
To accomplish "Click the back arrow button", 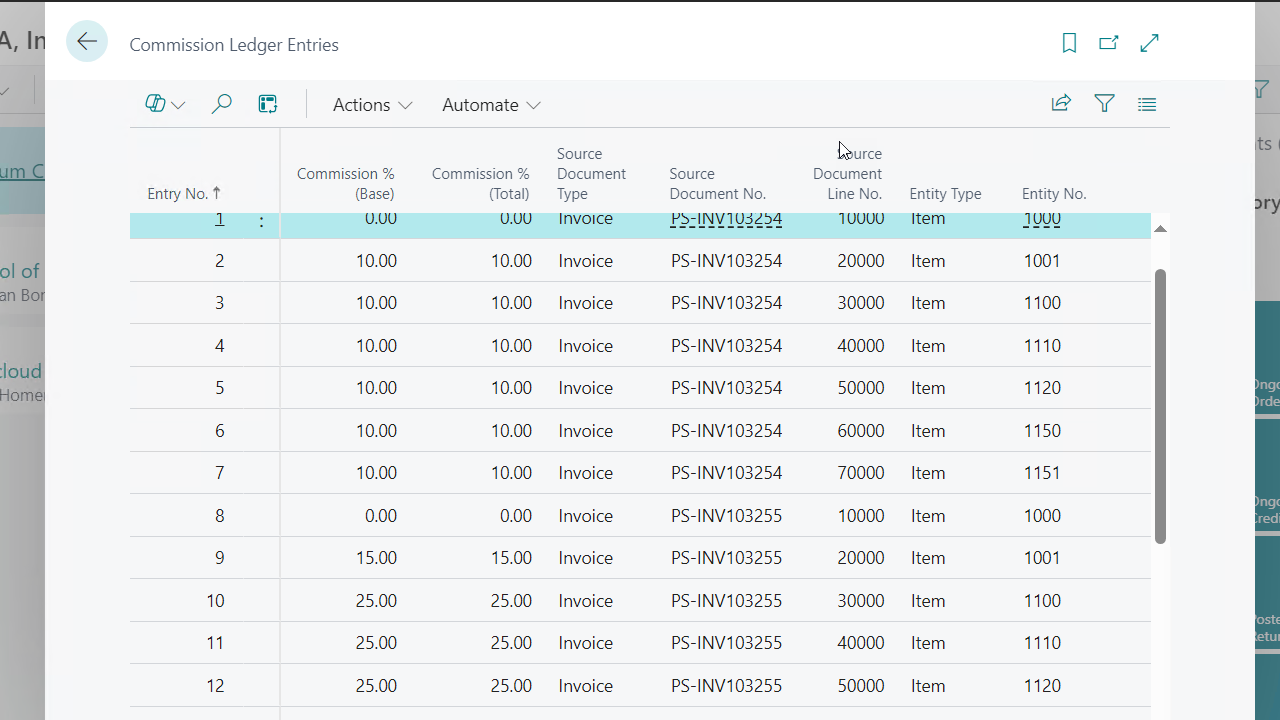I will (87, 42).
